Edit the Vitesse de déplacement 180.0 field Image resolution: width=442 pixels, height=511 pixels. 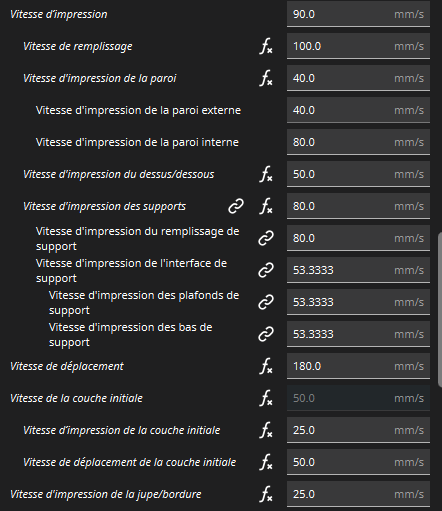[x=358, y=366]
